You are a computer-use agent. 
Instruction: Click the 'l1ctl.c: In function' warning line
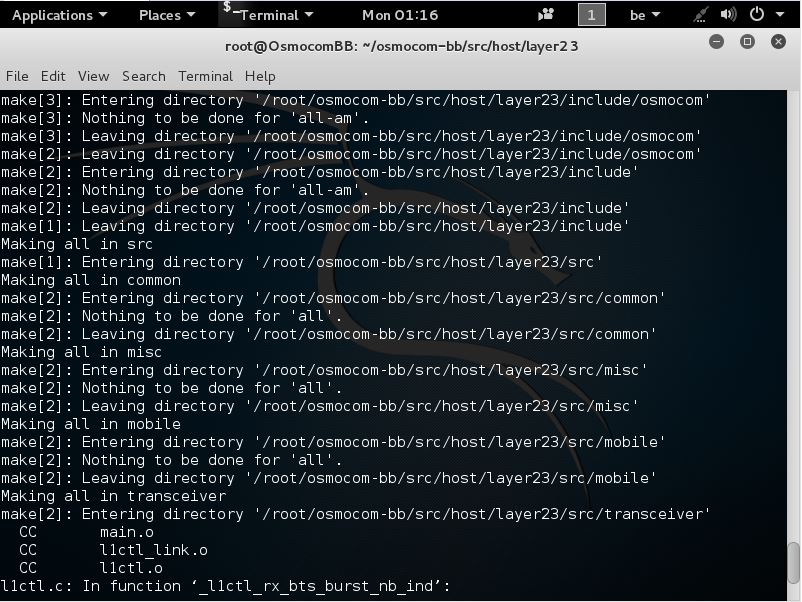point(226,586)
